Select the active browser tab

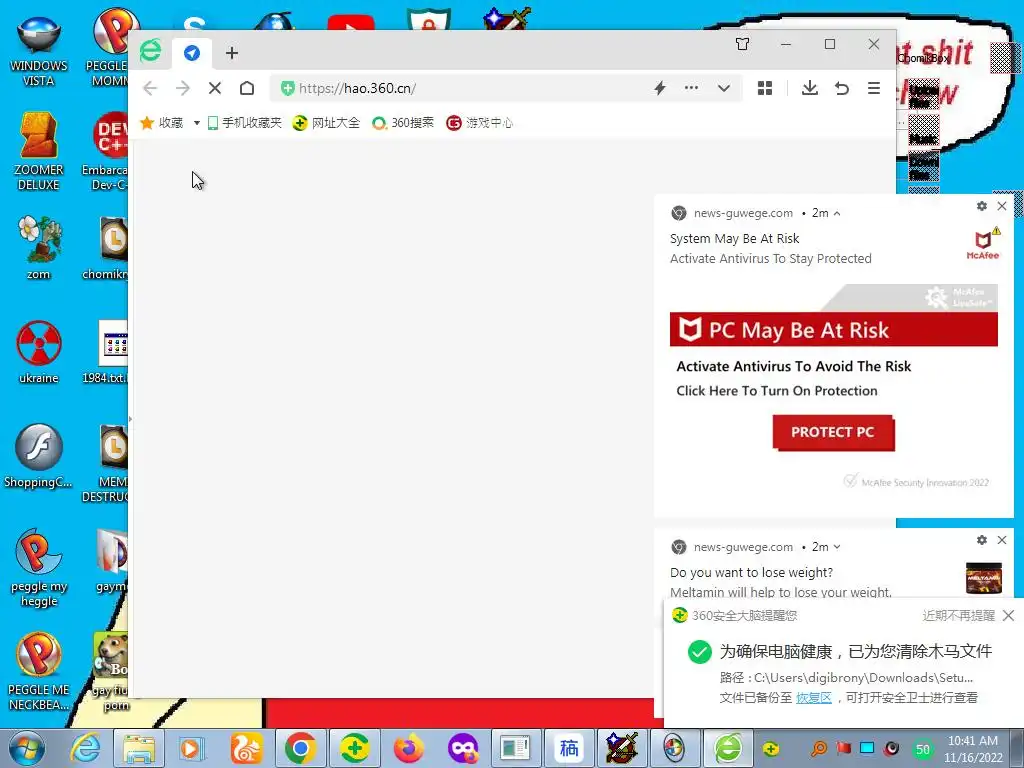(x=192, y=53)
